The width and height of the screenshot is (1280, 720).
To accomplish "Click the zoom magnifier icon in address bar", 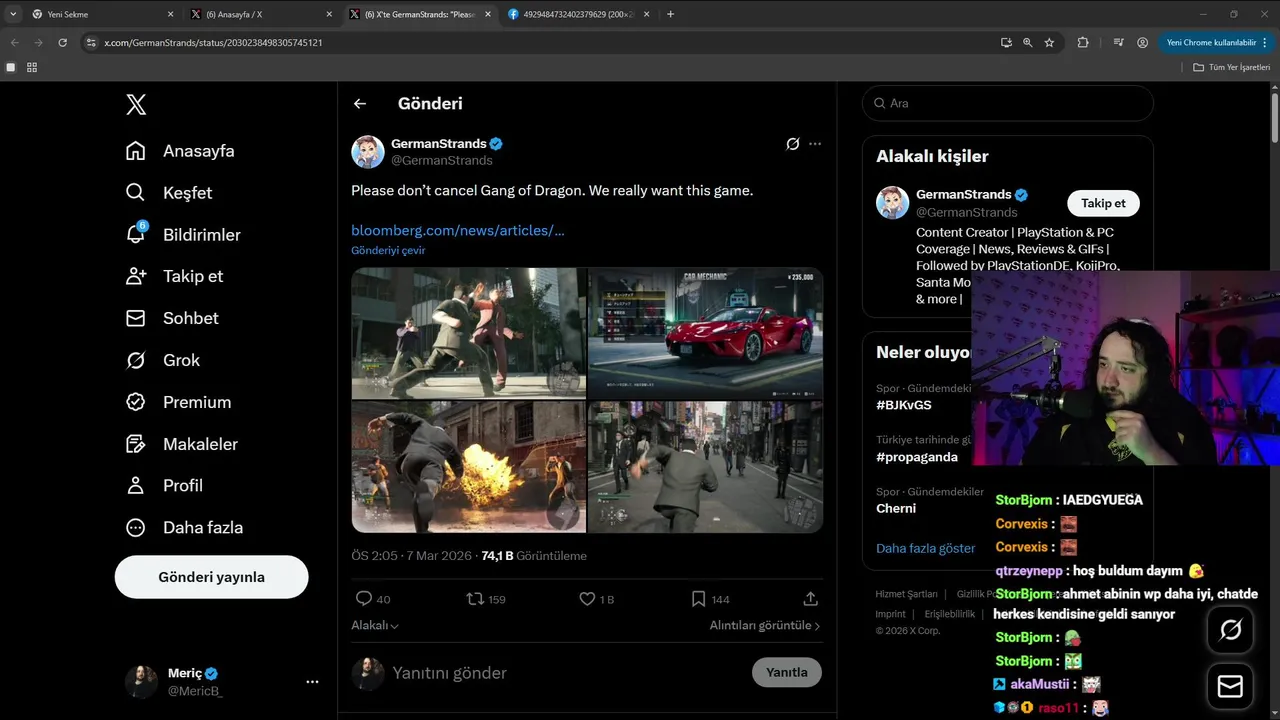I will click(1027, 43).
